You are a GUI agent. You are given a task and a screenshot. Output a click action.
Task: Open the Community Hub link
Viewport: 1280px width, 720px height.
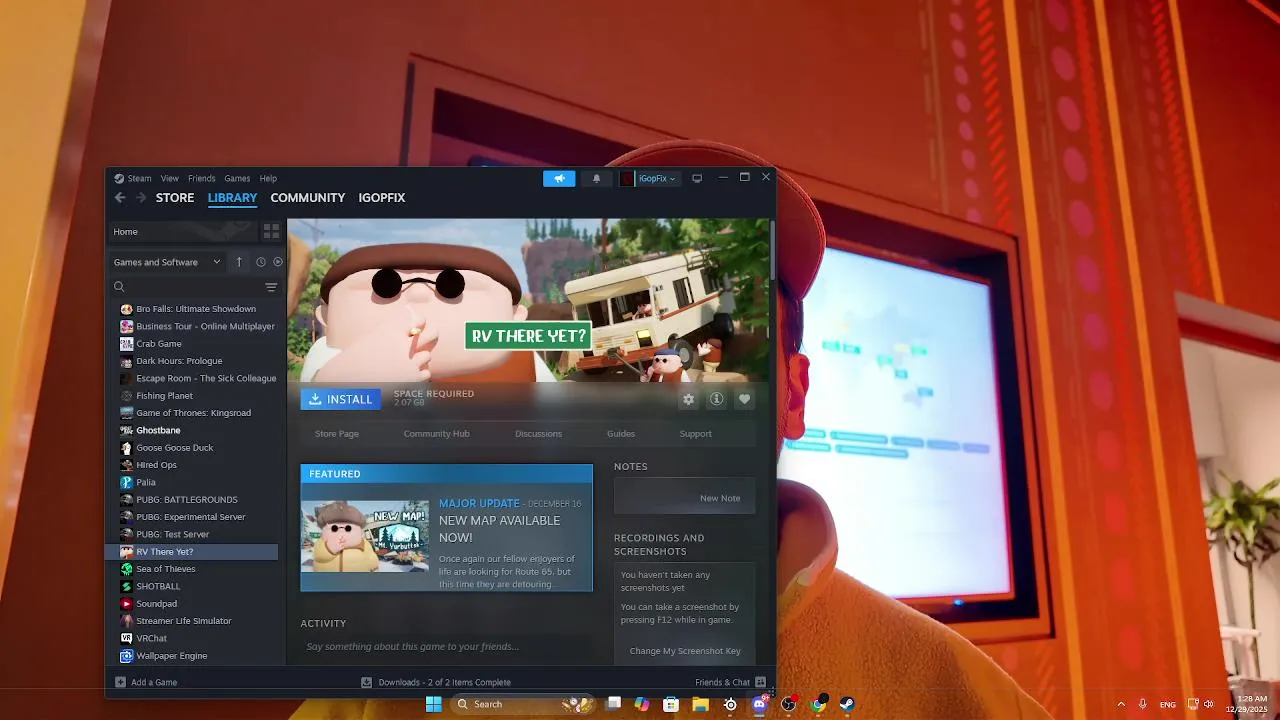click(436, 434)
